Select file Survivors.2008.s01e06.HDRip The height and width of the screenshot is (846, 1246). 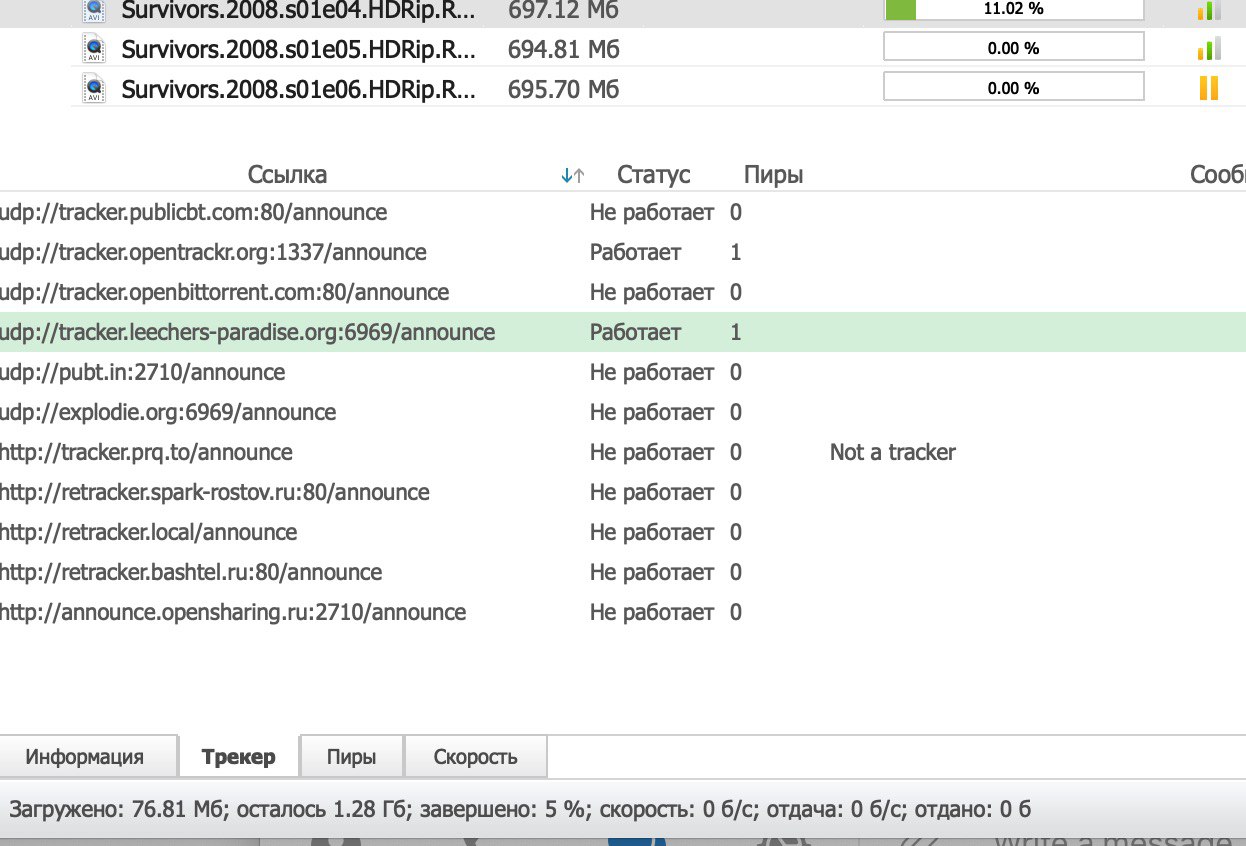click(299, 88)
